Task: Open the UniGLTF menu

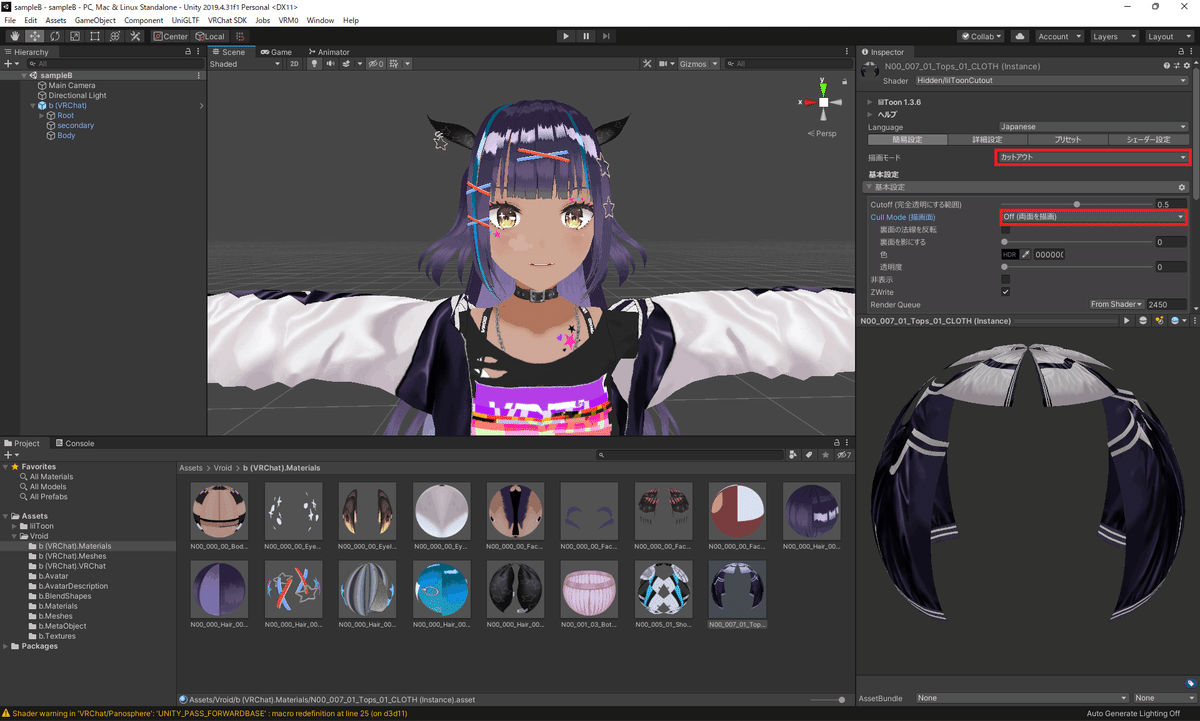Action: pyautogui.click(x=185, y=20)
